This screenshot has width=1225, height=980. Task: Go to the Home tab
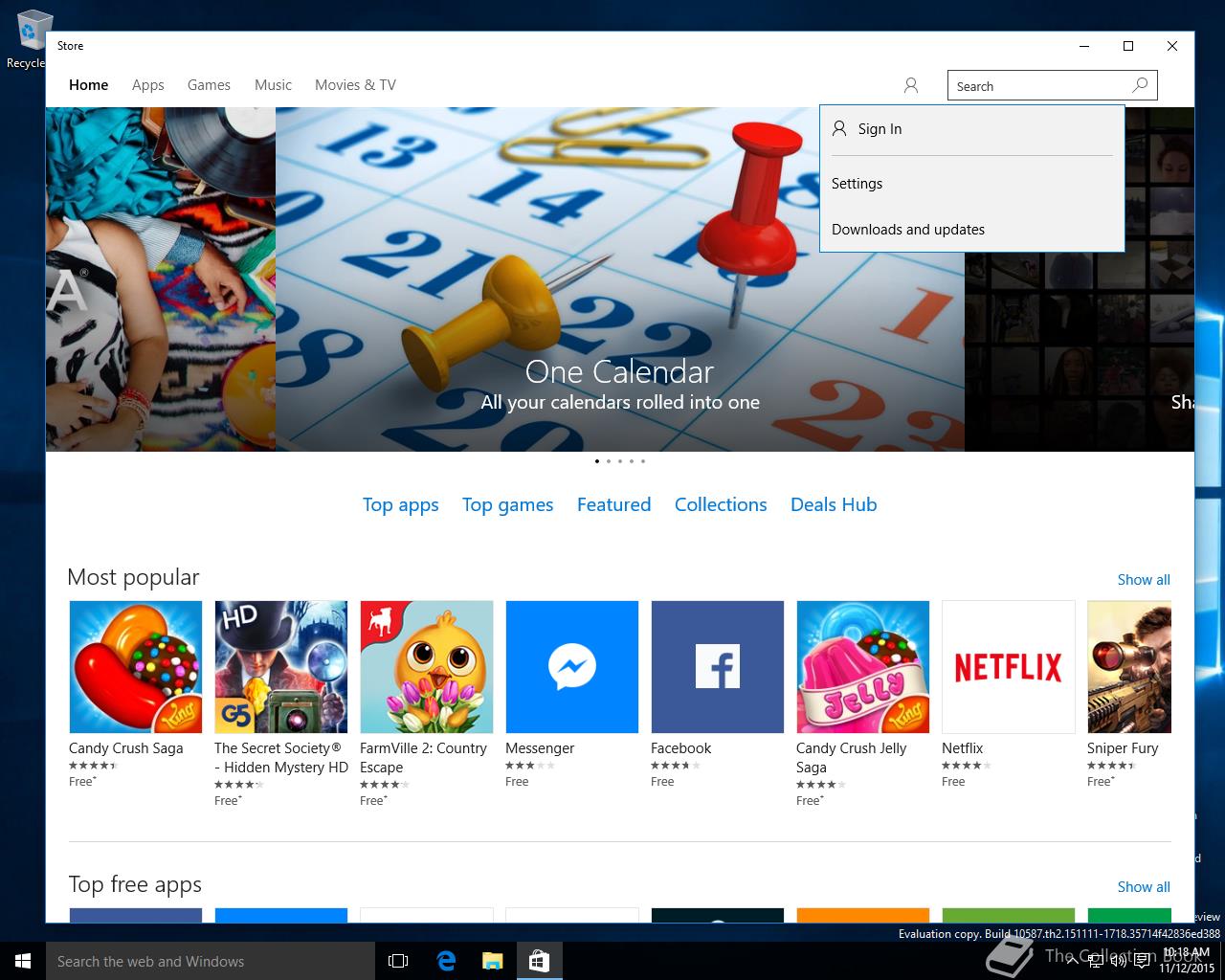[89, 85]
